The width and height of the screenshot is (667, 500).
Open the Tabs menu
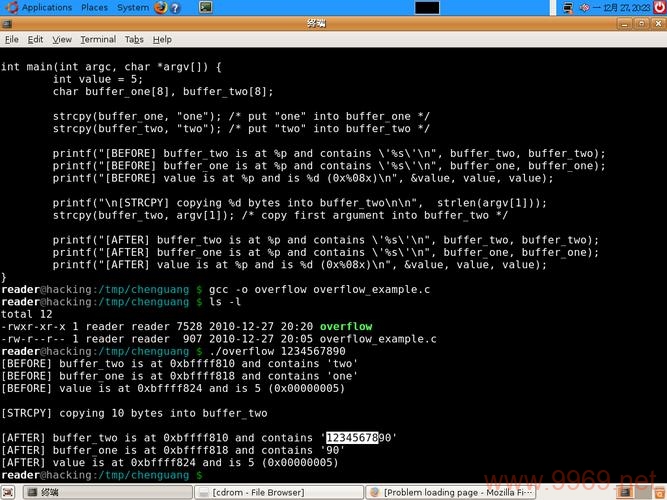point(134,40)
